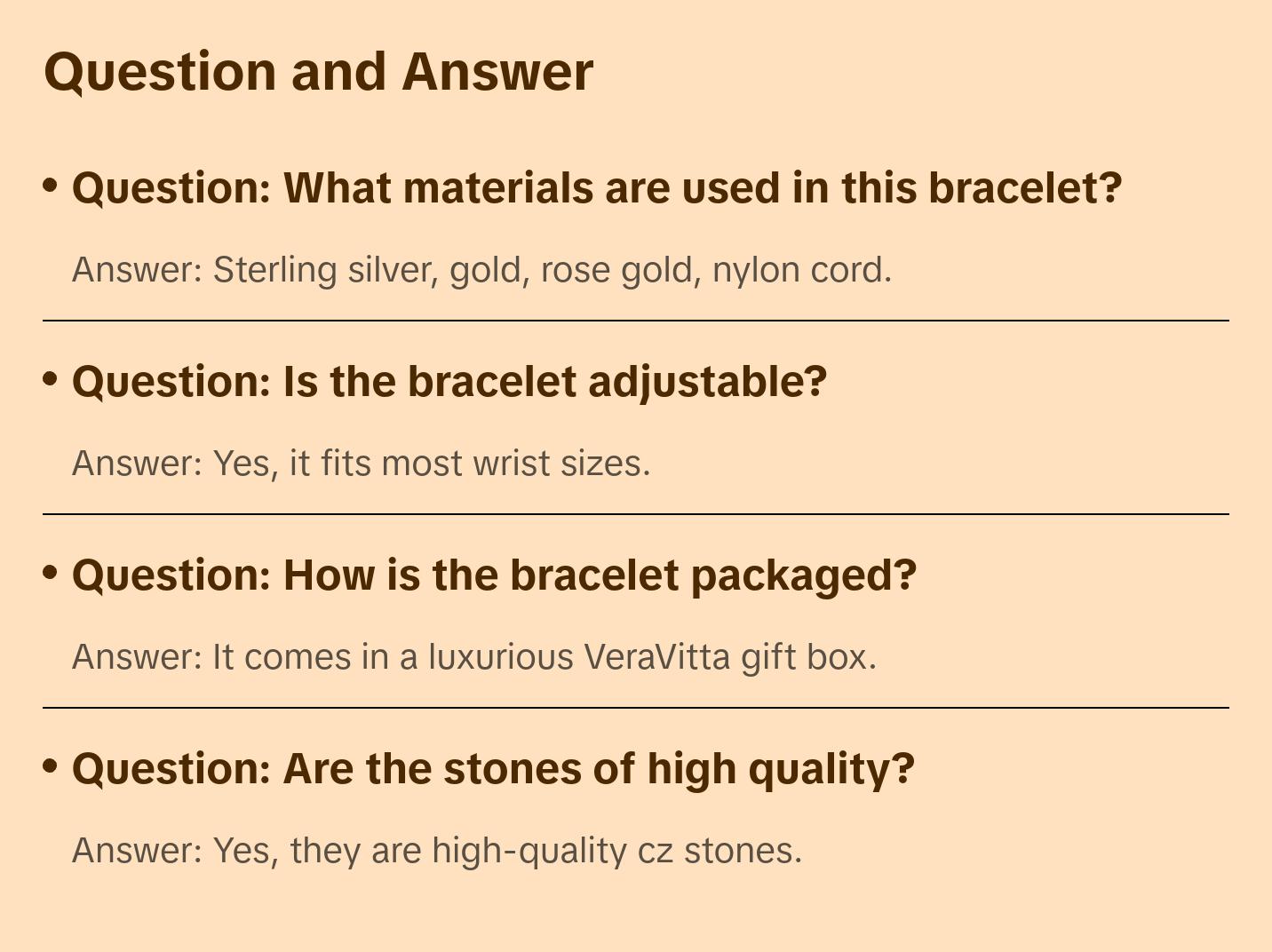Viewport: 1272px width, 952px height.
Task: Select the question about bracelet packaging
Action: click(494, 575)
